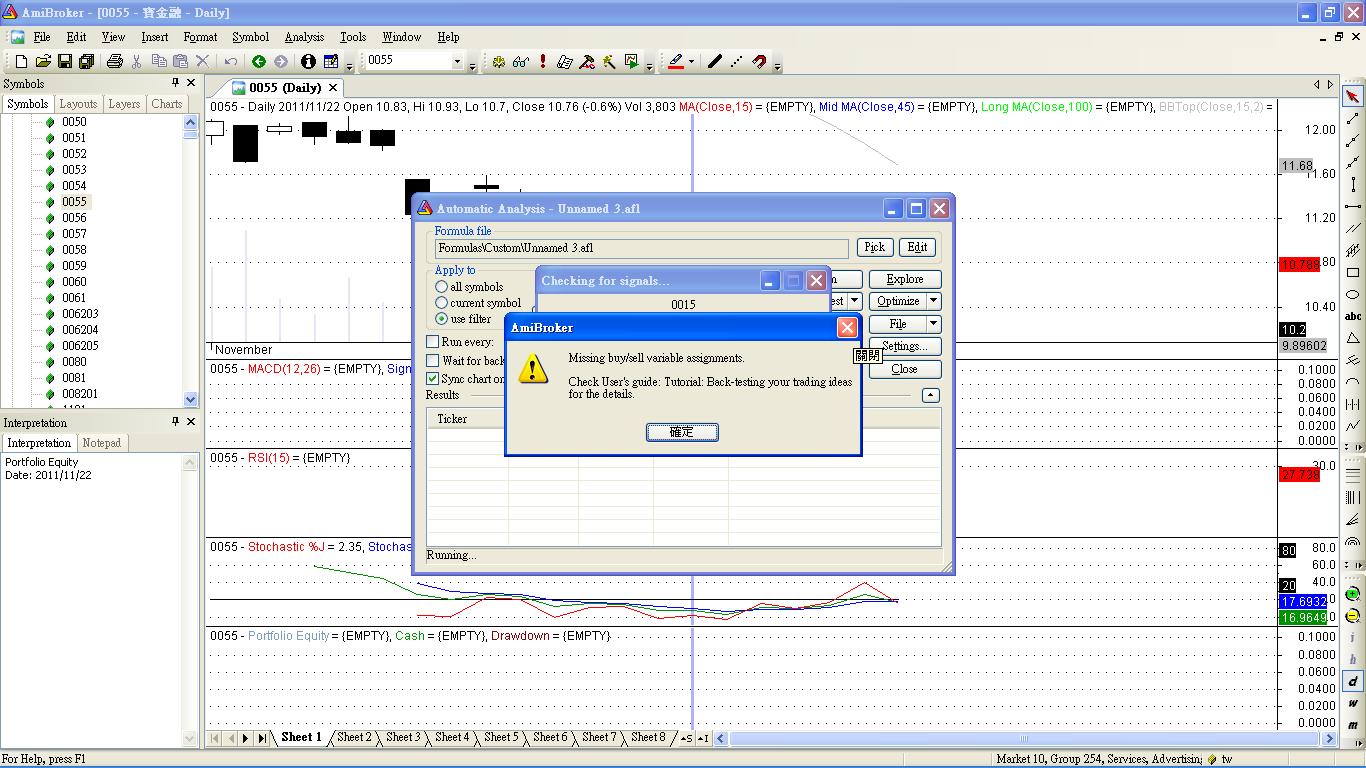Select the parallel lines drawing tool
Screen dimensions: 1366x768
pos(1353,228)
